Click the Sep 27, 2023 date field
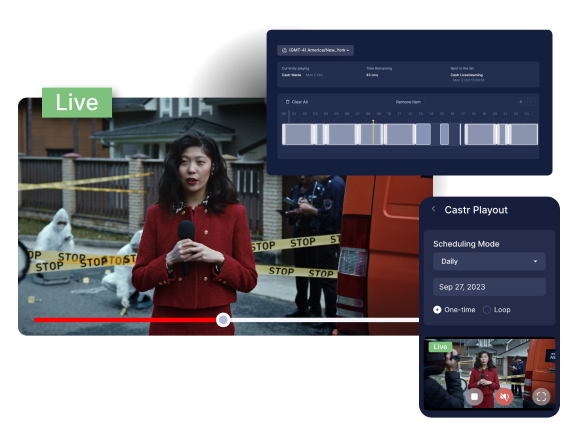 pyautogui.click(x=489, y=287)
